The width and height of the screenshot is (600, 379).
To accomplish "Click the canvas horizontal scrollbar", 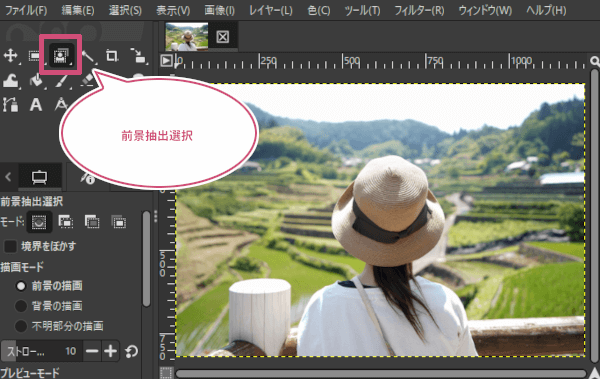I will (380, 373).
